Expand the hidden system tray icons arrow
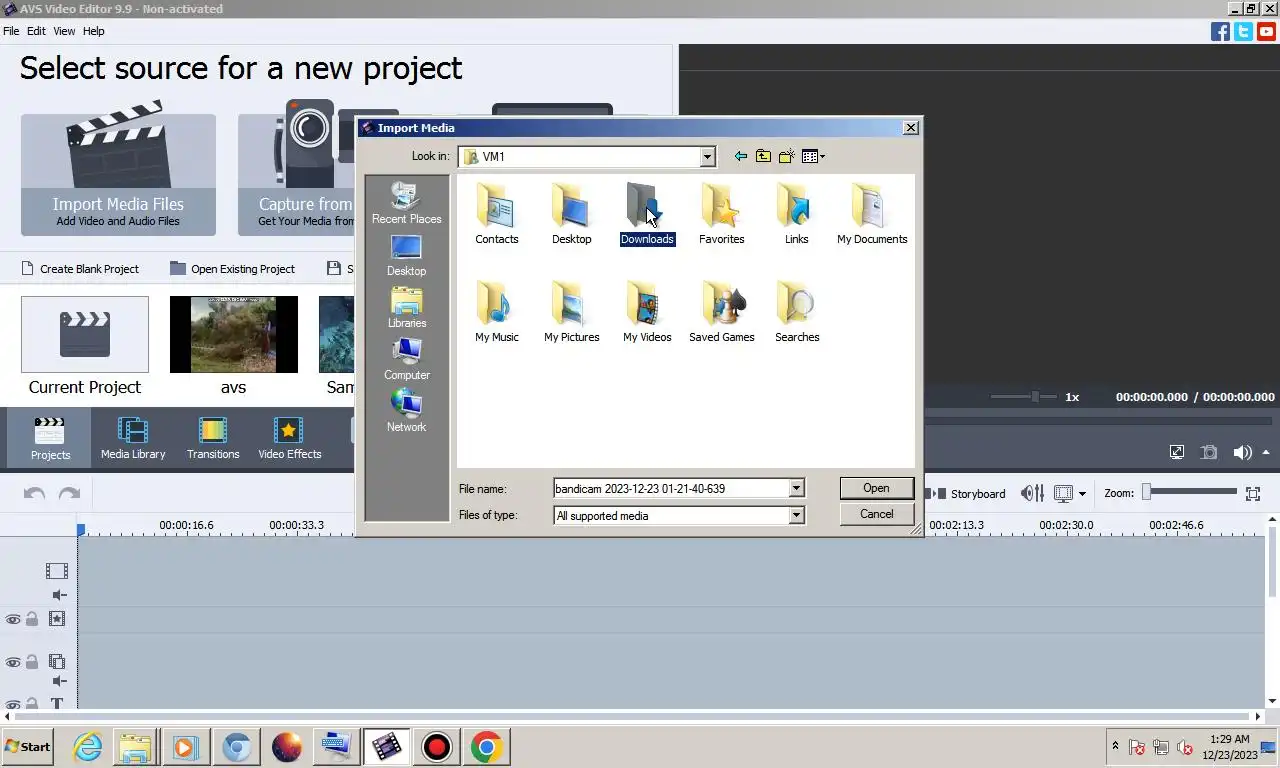This screenshot has width=1280, height=768. 1115,746
